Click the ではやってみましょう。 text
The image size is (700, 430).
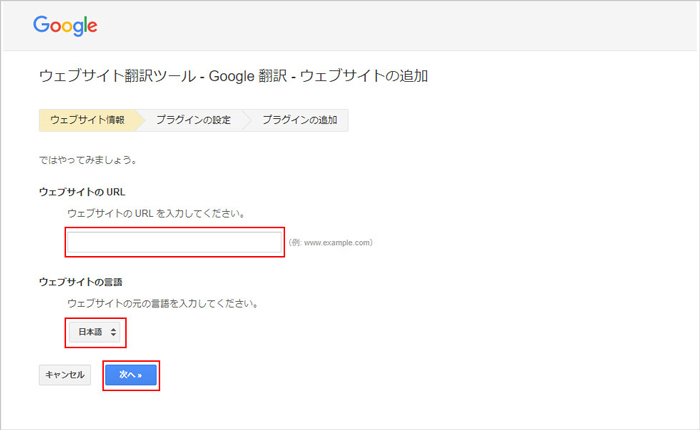point(88,160)
